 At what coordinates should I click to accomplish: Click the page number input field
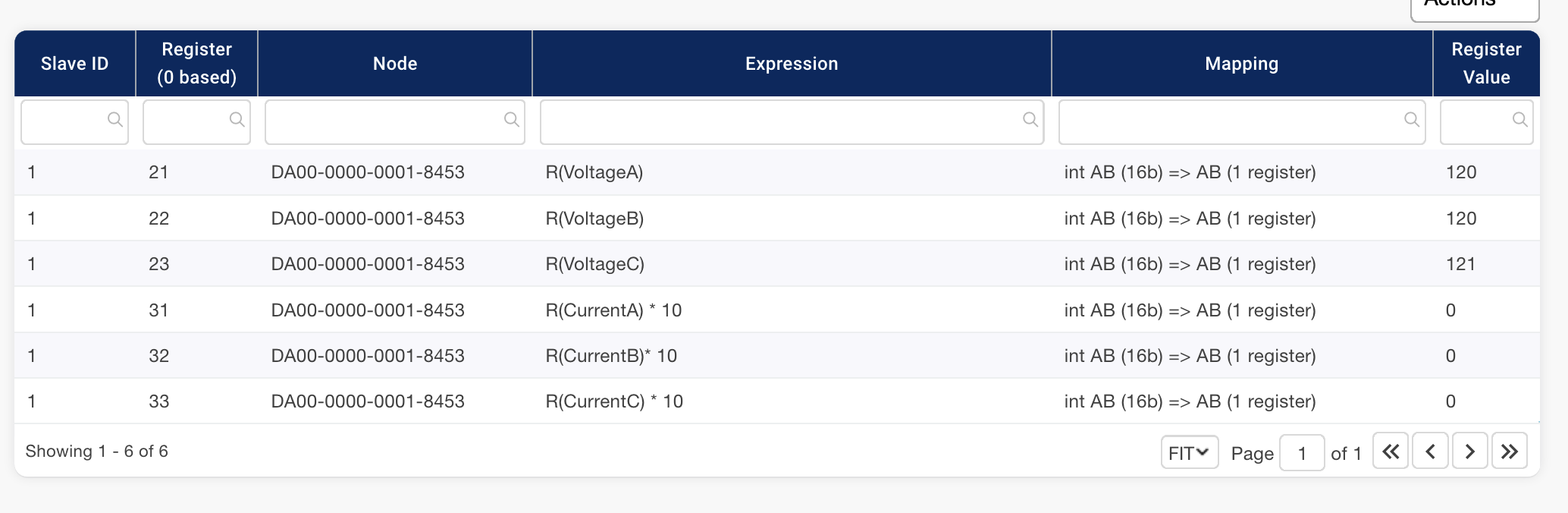tap(1301, 453)
